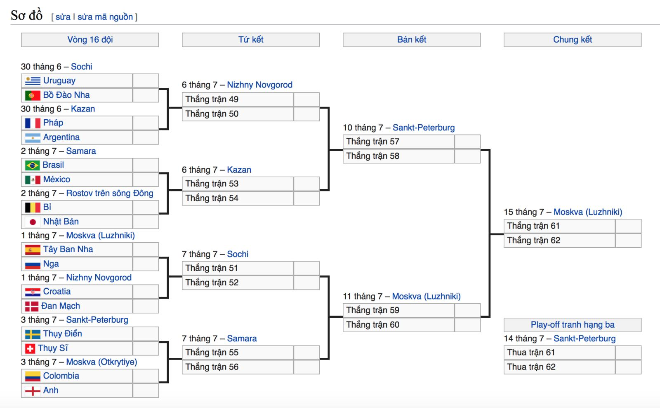
Task: Click the 'sửa mã nguồn' link
Action: 105,17
